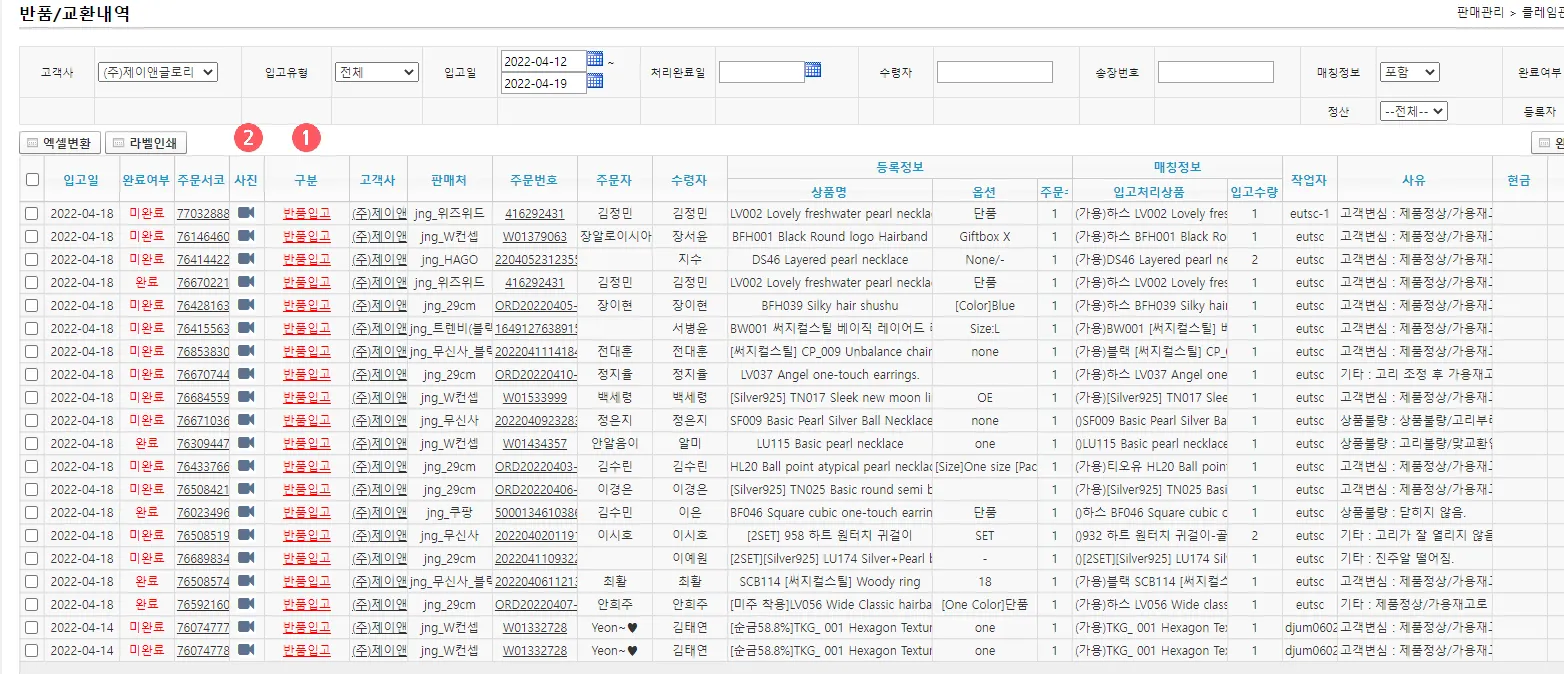Select checkbox for order 76023496 row
1564x674 pixels.
(x=33, y=512)
